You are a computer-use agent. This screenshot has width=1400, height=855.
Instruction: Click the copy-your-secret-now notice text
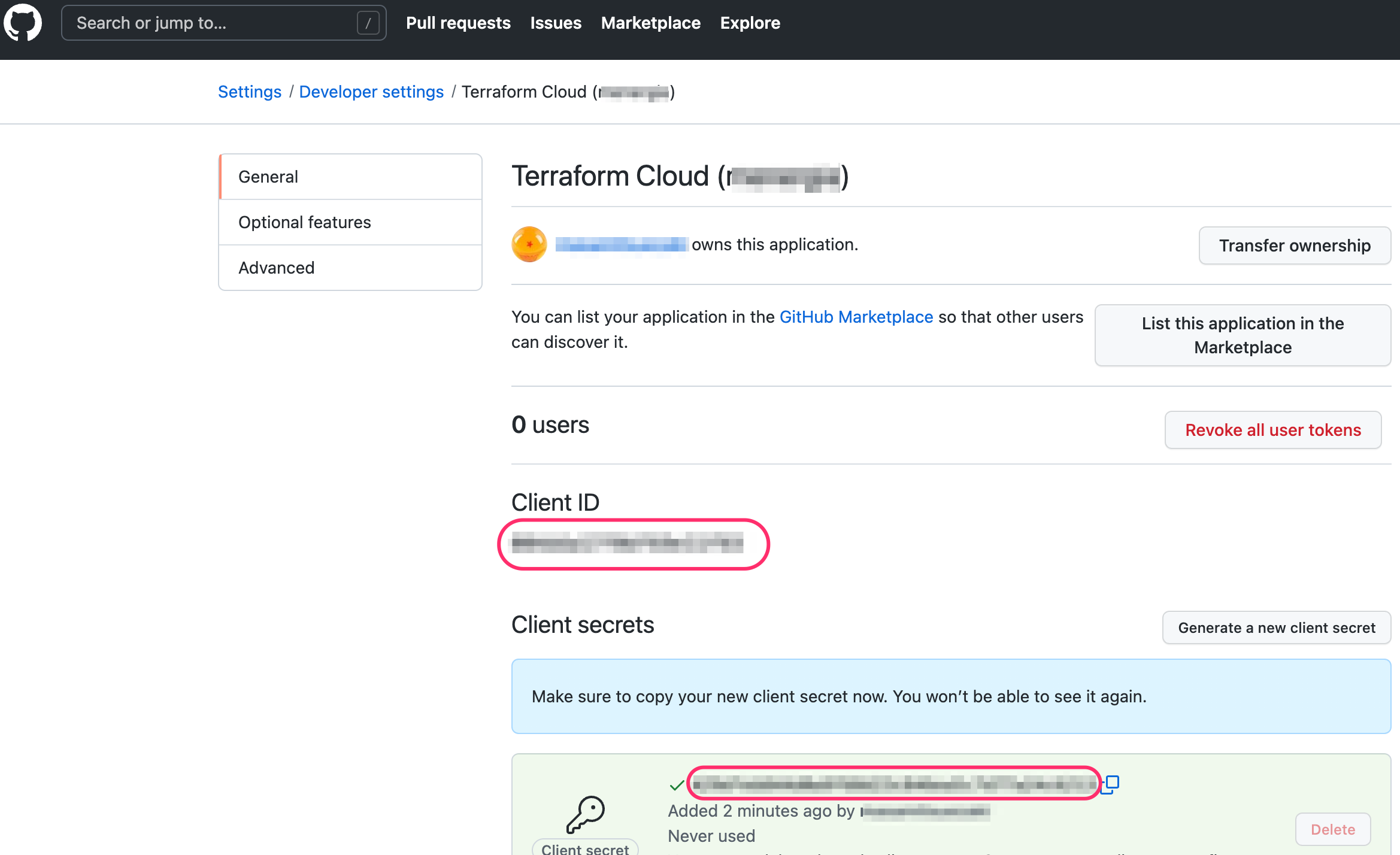click(x=839, y=696)
